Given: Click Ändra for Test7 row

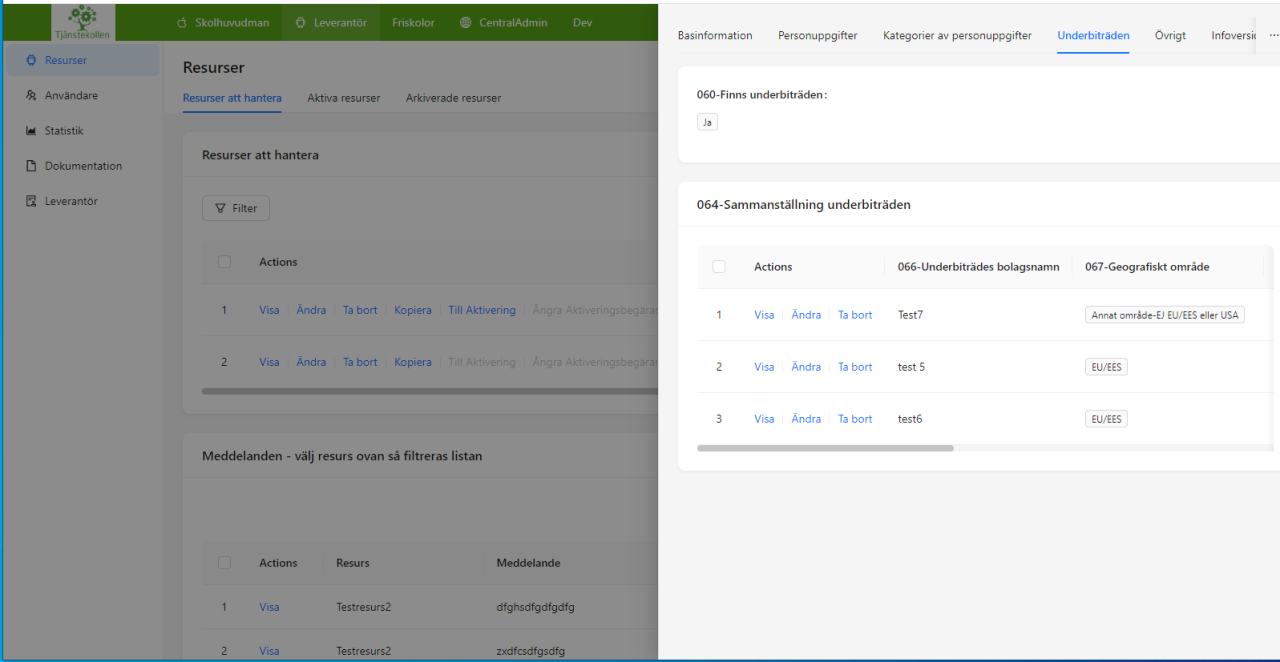Looking at the screenshot, I should click(x=806, y=315).
